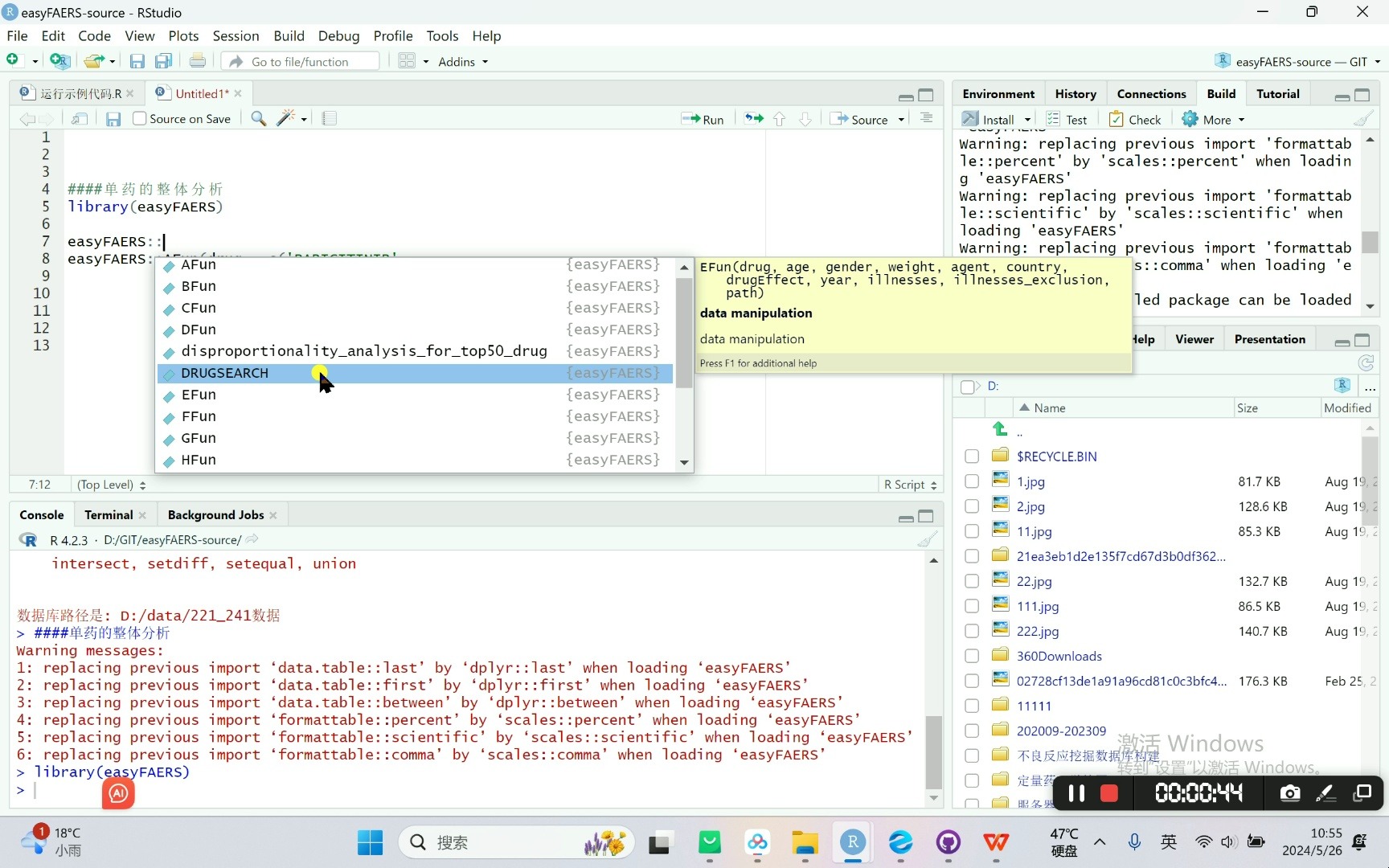Open the Tools menu
This screenshot has width=1389, height=868.
click(442, 36)
